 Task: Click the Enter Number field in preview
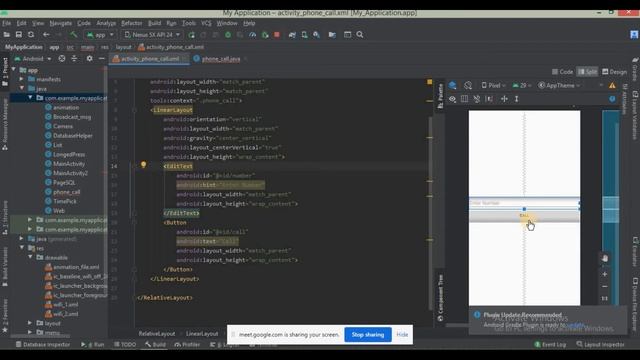(524, 203)
